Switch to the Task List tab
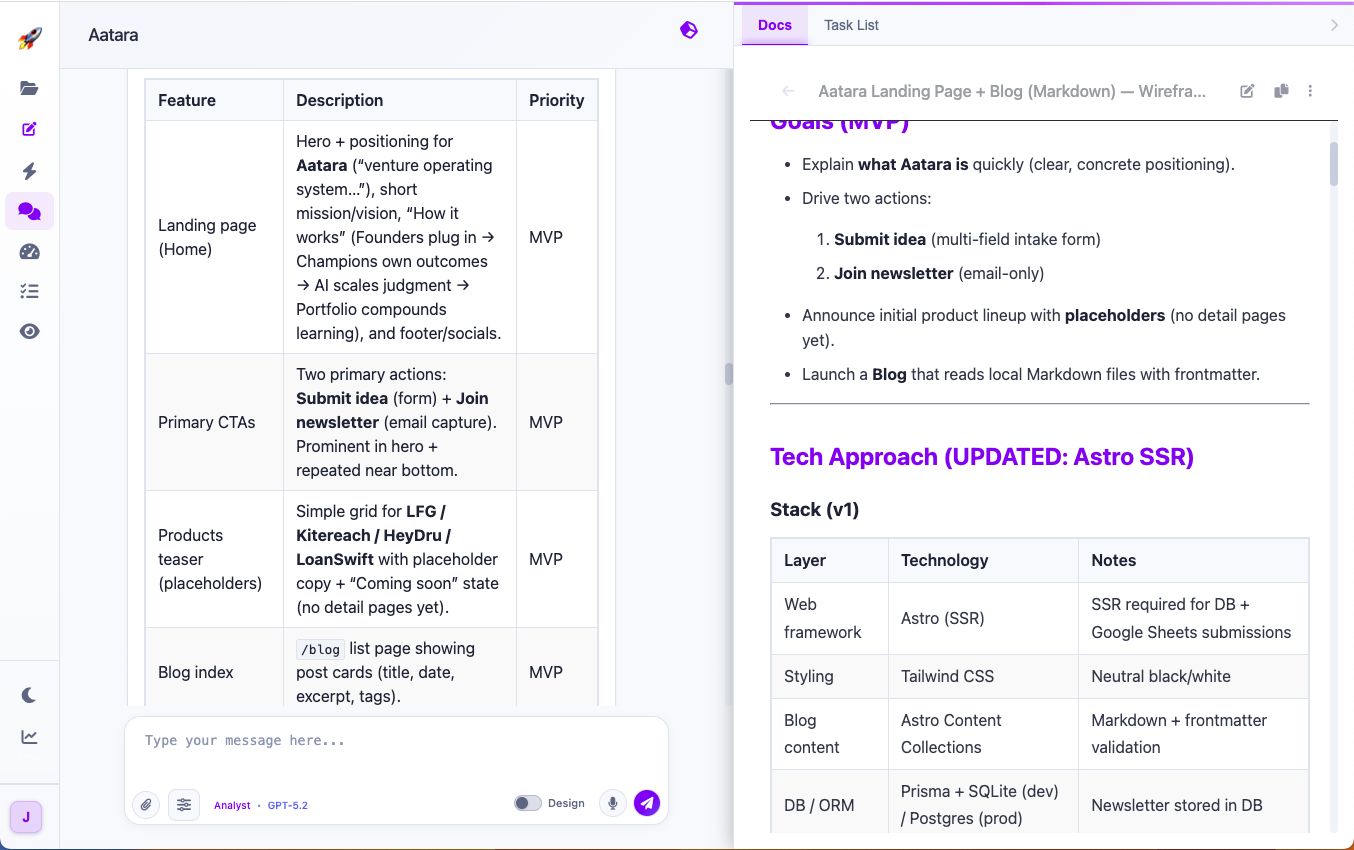 (x=851, y=25)
